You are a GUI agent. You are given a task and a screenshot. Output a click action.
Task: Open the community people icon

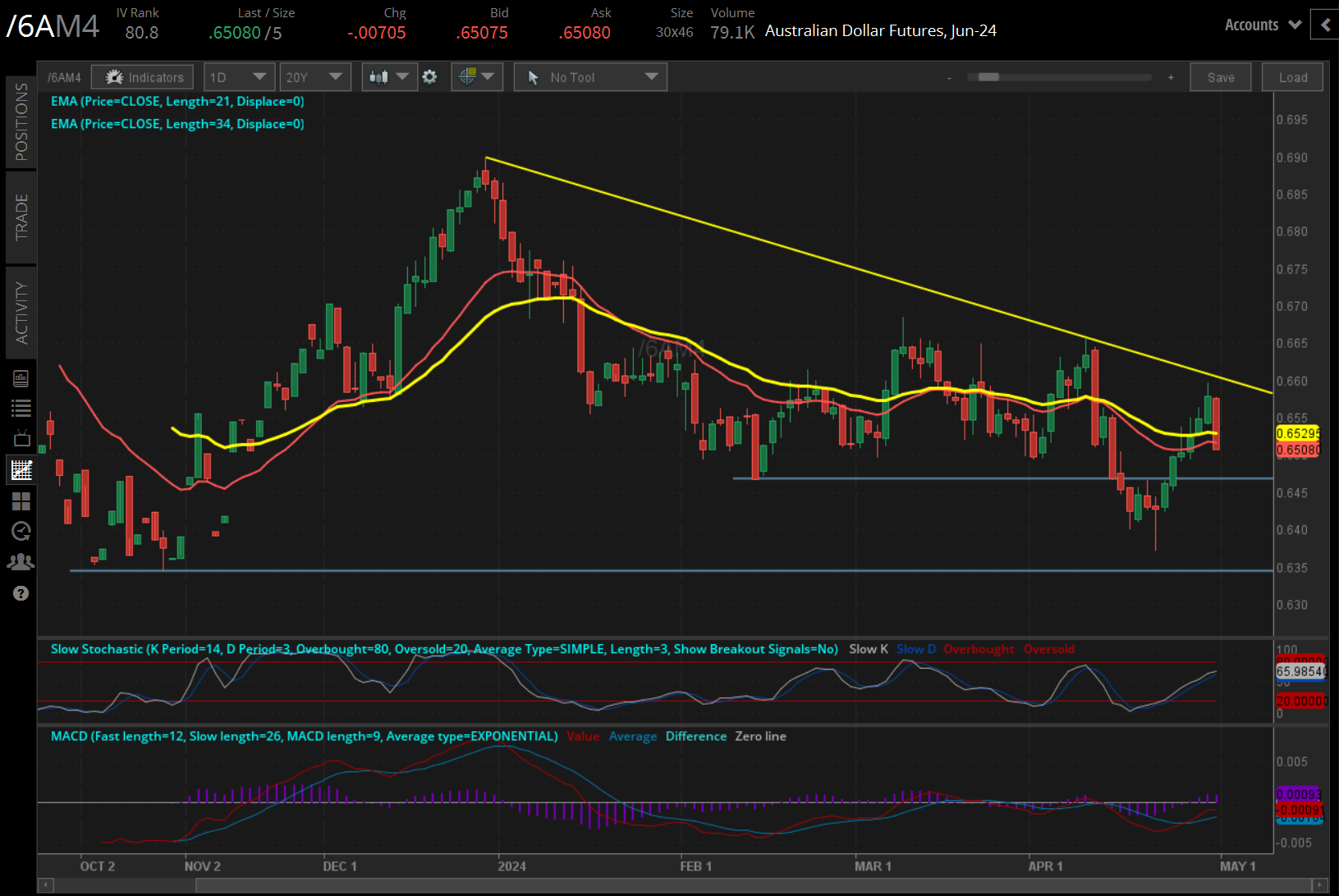pos(21,562)
